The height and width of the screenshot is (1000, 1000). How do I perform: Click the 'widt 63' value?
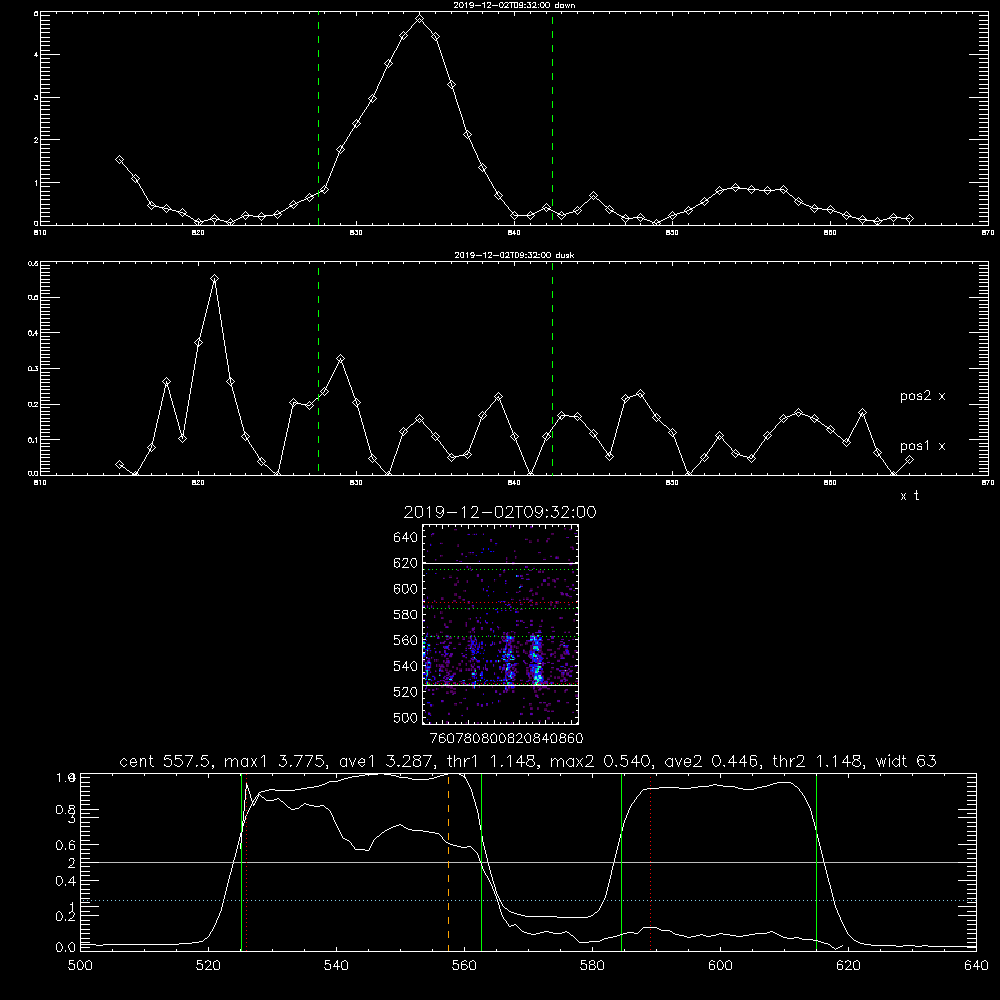point(906,761)
